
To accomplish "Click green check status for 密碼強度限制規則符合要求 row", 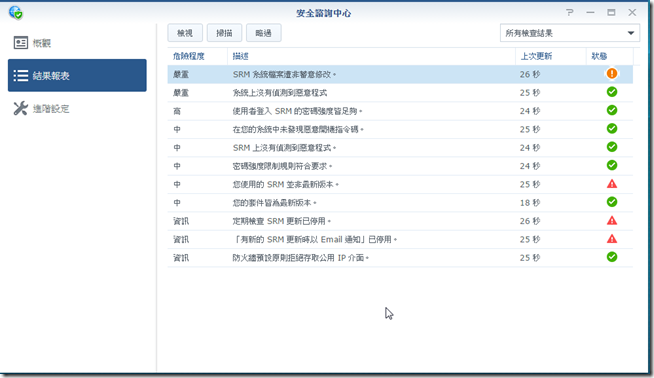I will click(x=612, y=165).
